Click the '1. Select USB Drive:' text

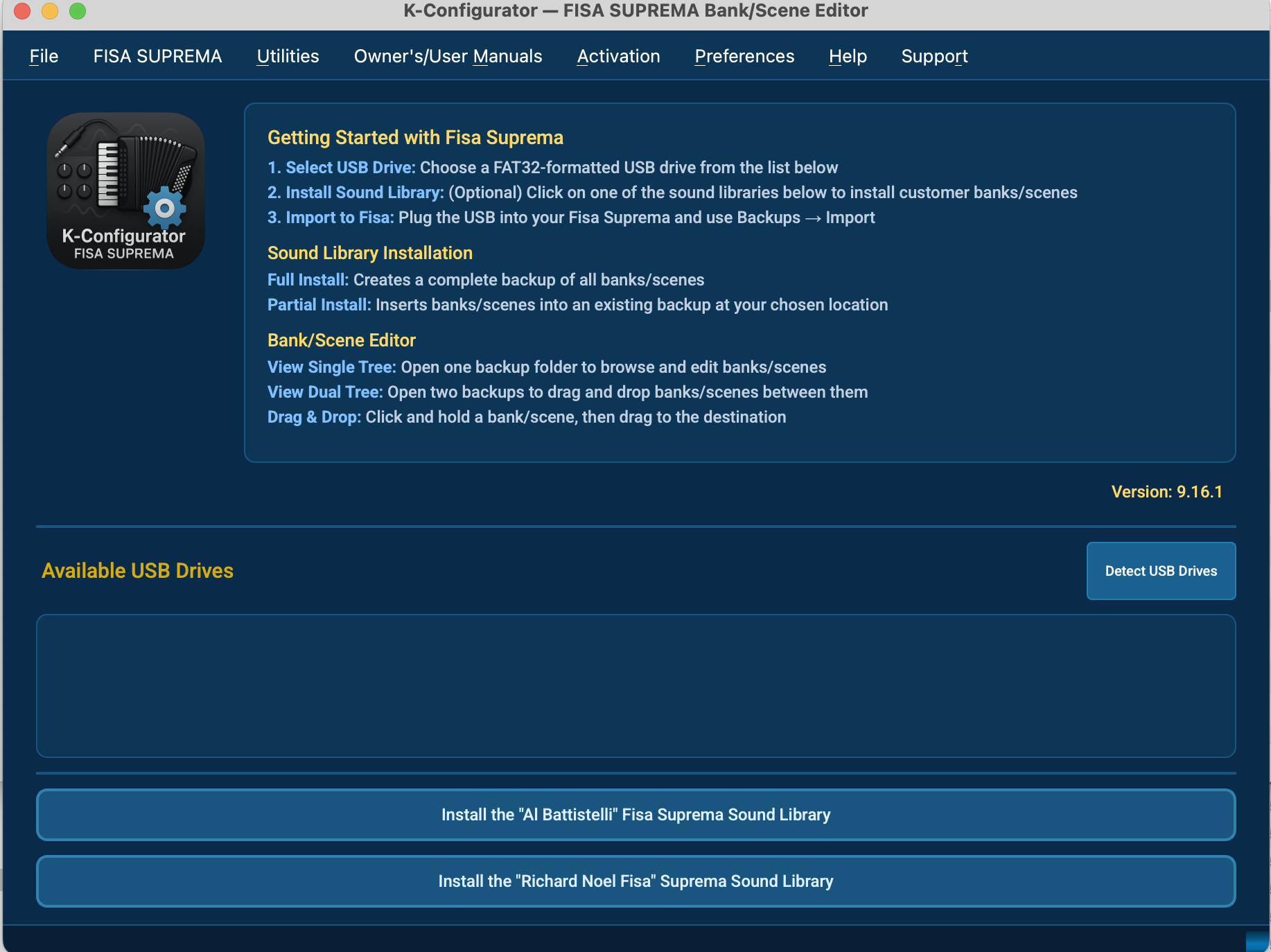coord(342,168)
